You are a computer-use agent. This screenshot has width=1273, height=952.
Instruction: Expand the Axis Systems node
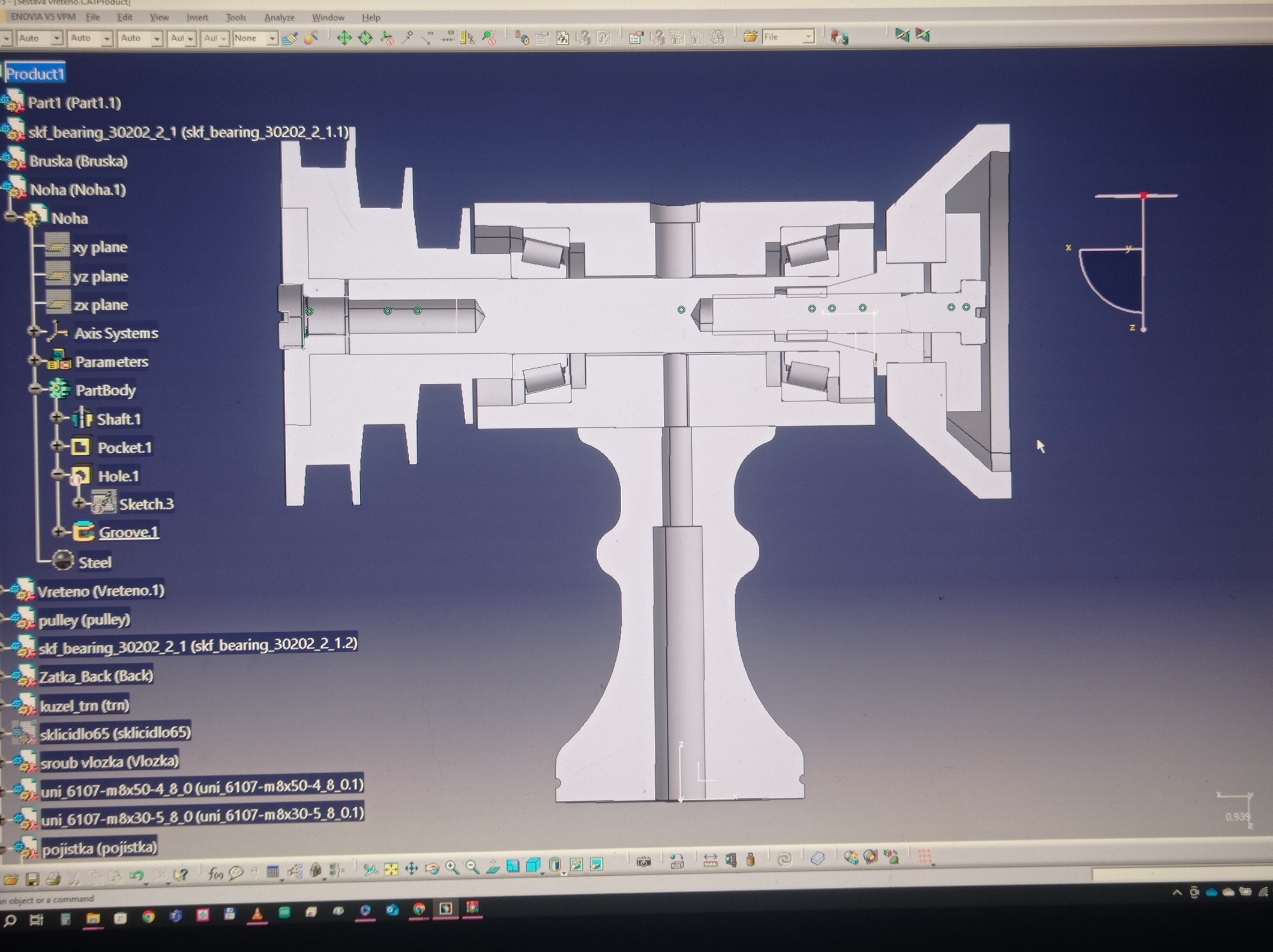tap(34, 332)
